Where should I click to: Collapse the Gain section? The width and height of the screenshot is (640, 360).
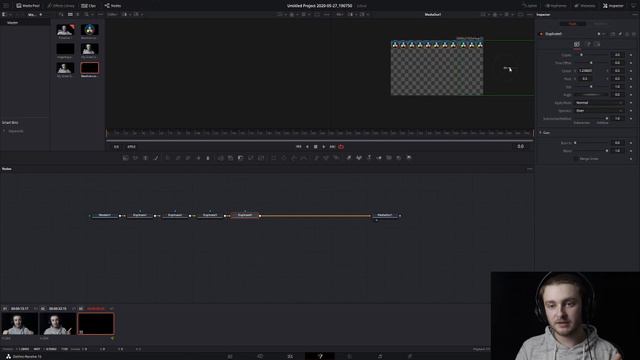point(540,133)
